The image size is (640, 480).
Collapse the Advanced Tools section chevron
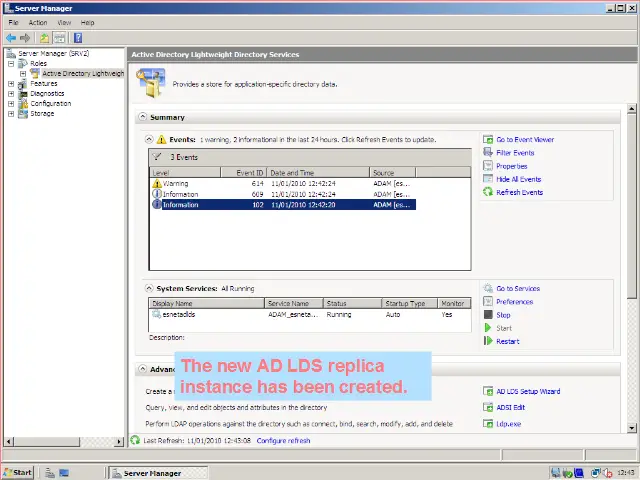142,369
